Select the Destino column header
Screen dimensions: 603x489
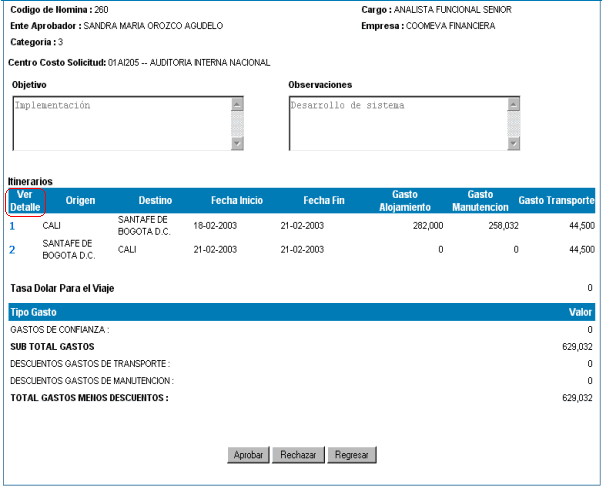155,201
